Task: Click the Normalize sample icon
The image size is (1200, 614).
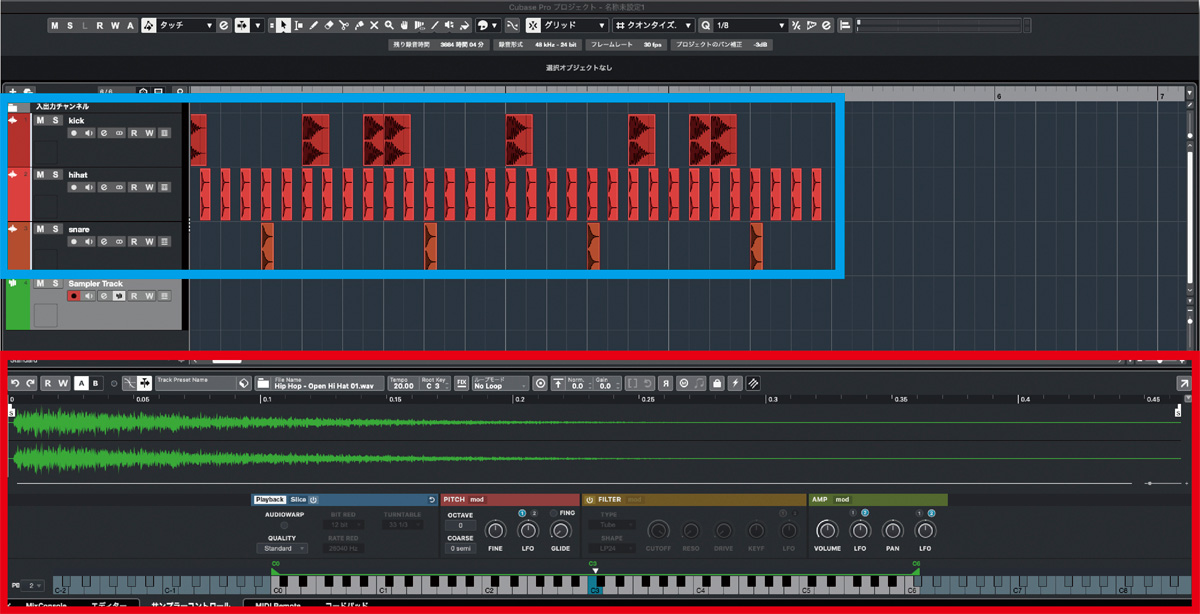Action: click(558, 383)
